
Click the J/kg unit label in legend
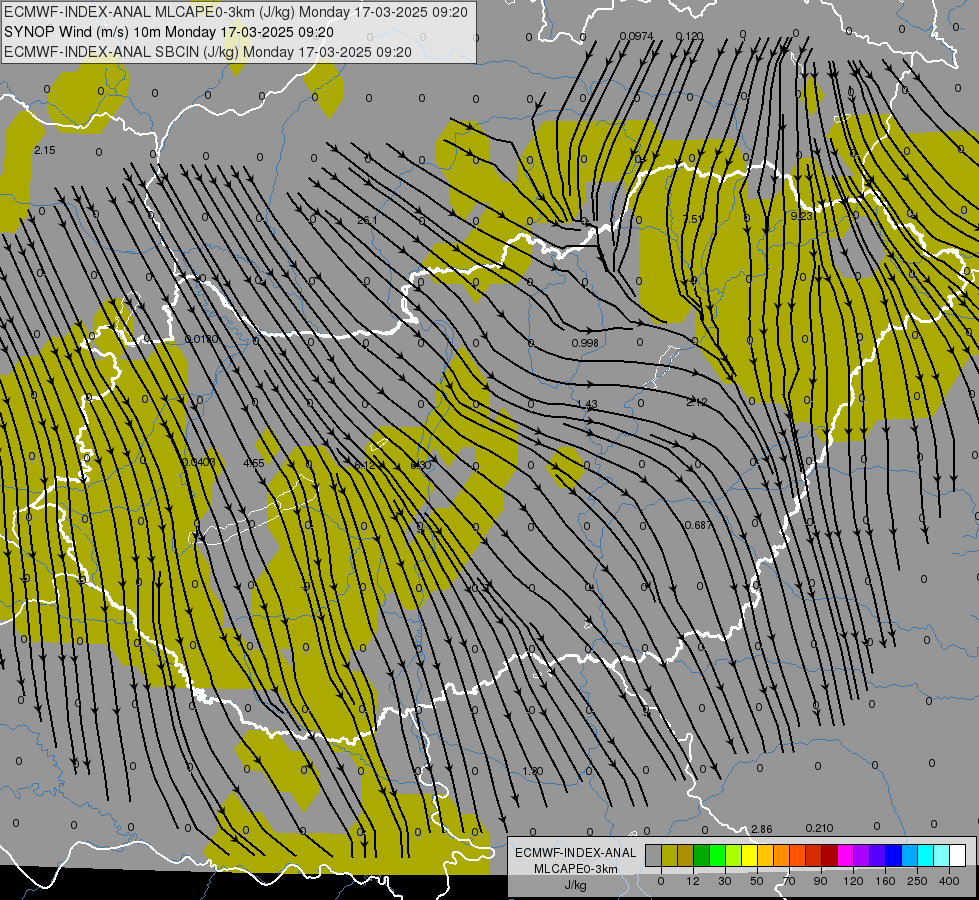575,885
